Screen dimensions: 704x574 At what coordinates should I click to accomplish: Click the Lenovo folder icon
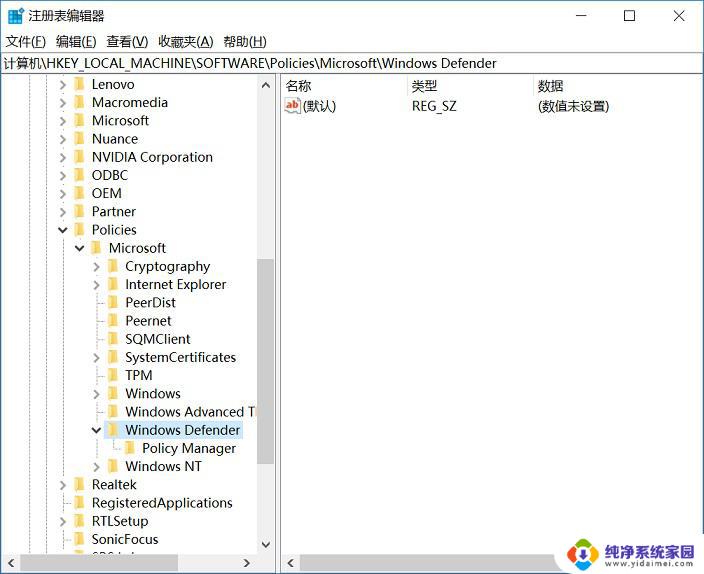pyautogui.click(x=79, y=84)
